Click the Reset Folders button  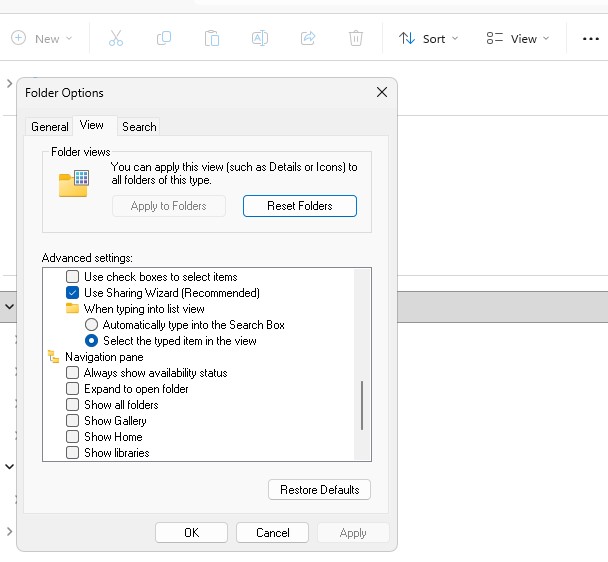(x=299, y=206)
